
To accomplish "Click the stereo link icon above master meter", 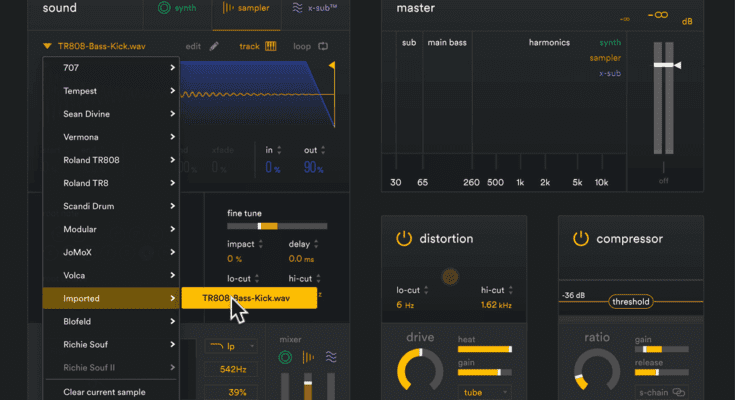I will (658, 15).
